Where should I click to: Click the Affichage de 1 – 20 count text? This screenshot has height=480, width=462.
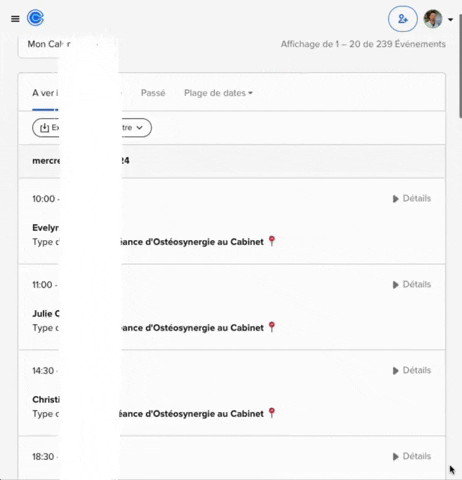point(363,44)
